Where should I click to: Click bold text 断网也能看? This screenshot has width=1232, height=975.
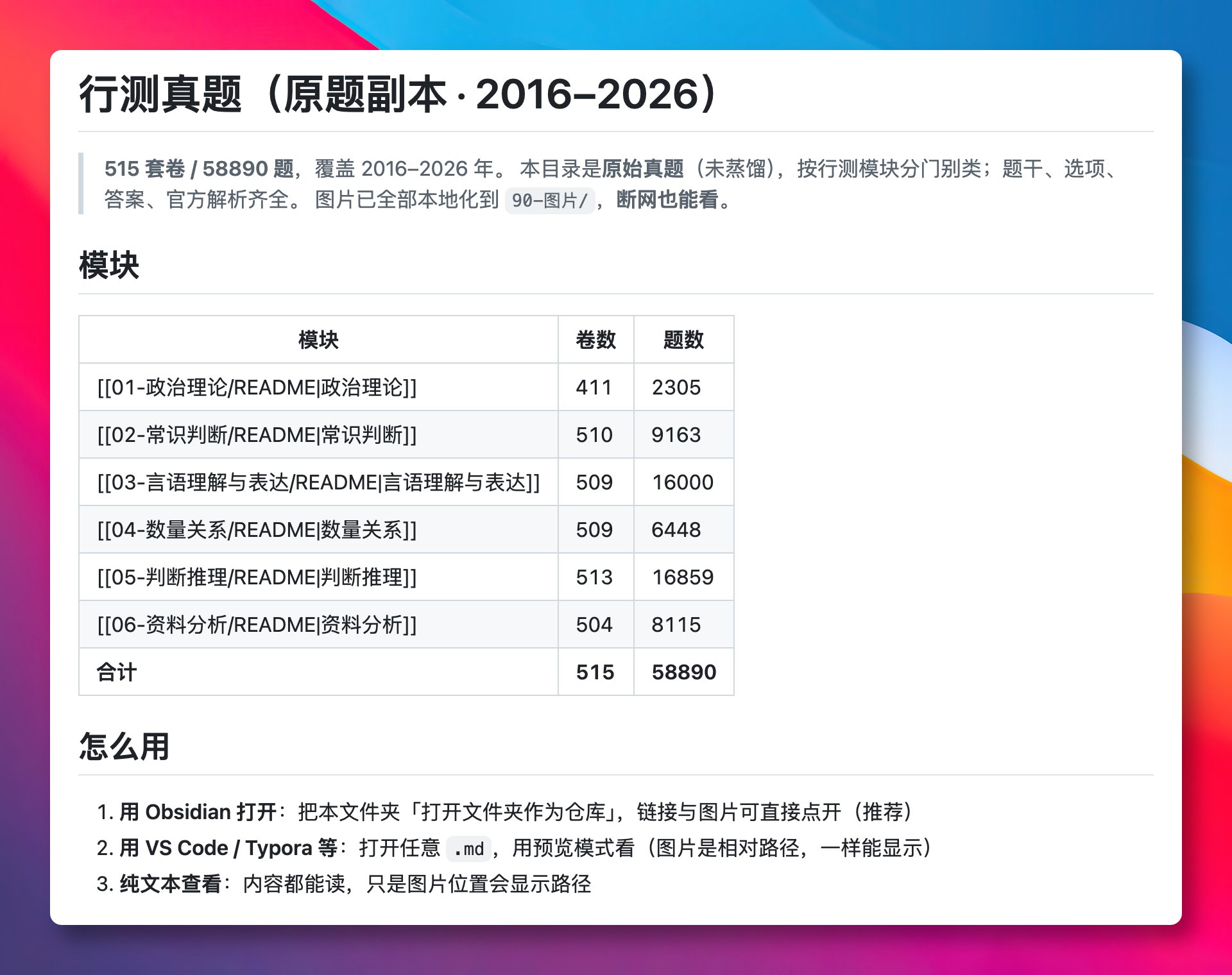click(667, 199)
